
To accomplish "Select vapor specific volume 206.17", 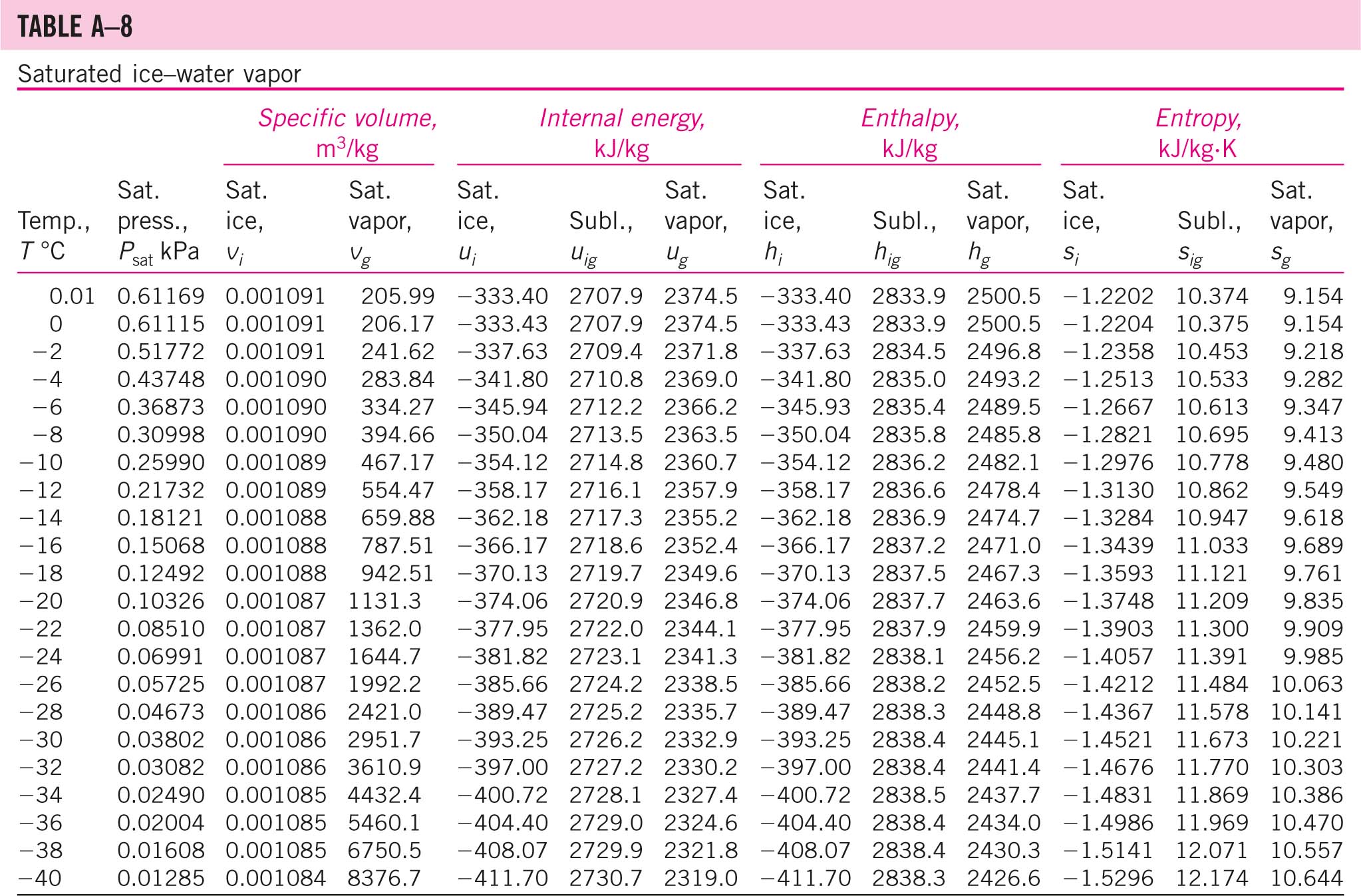I will tap(398, 324).
